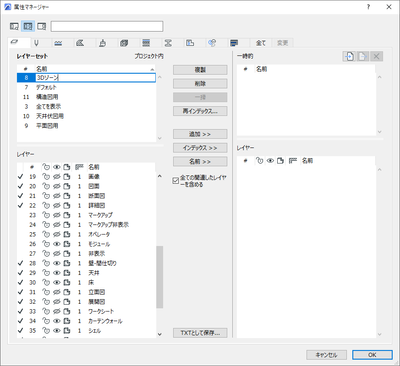Click the 再インデックス... button
Viewport: 400px width, 366px height.
[x=200, y=111]
